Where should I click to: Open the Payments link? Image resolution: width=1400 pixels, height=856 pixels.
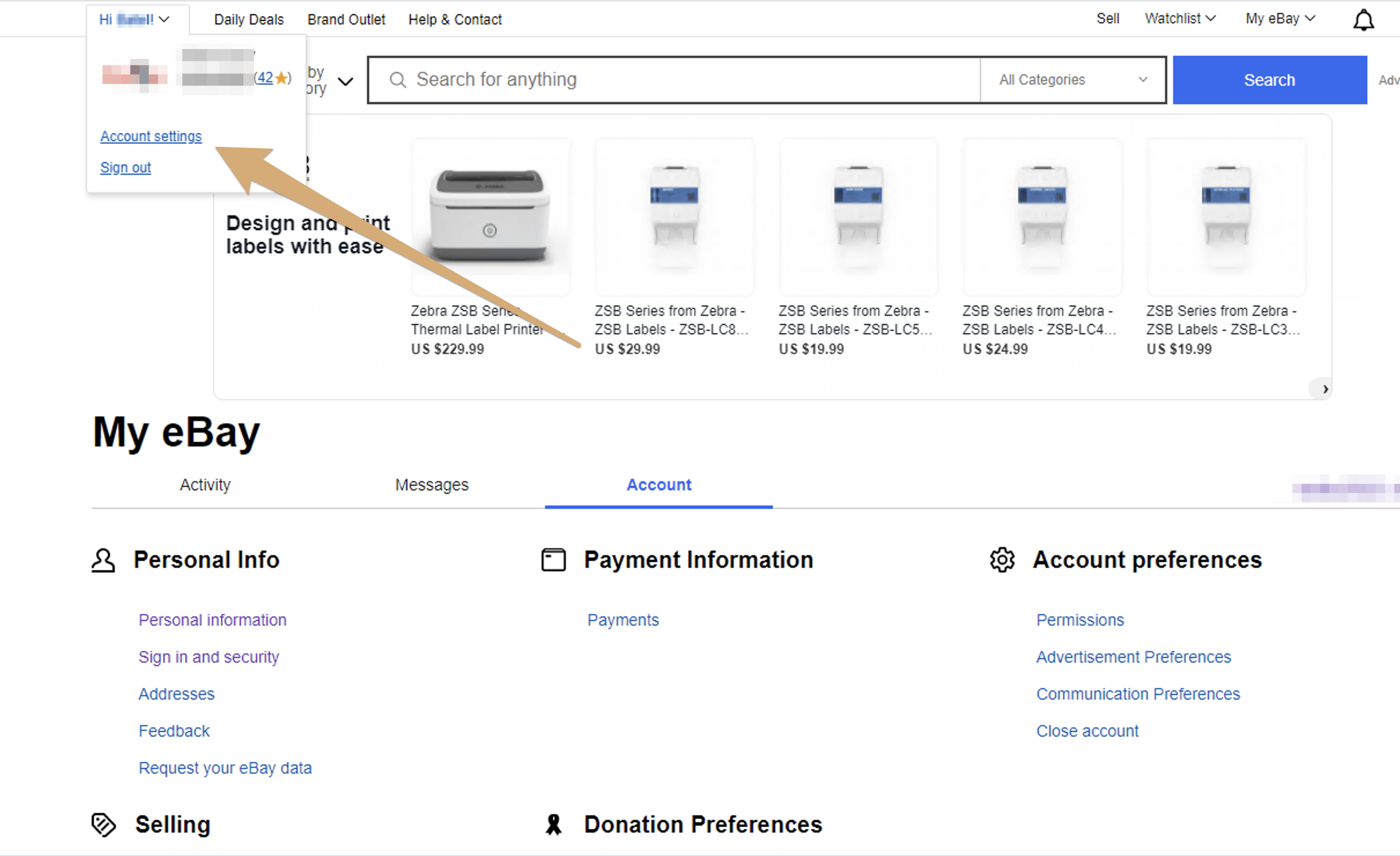(623, 620)
